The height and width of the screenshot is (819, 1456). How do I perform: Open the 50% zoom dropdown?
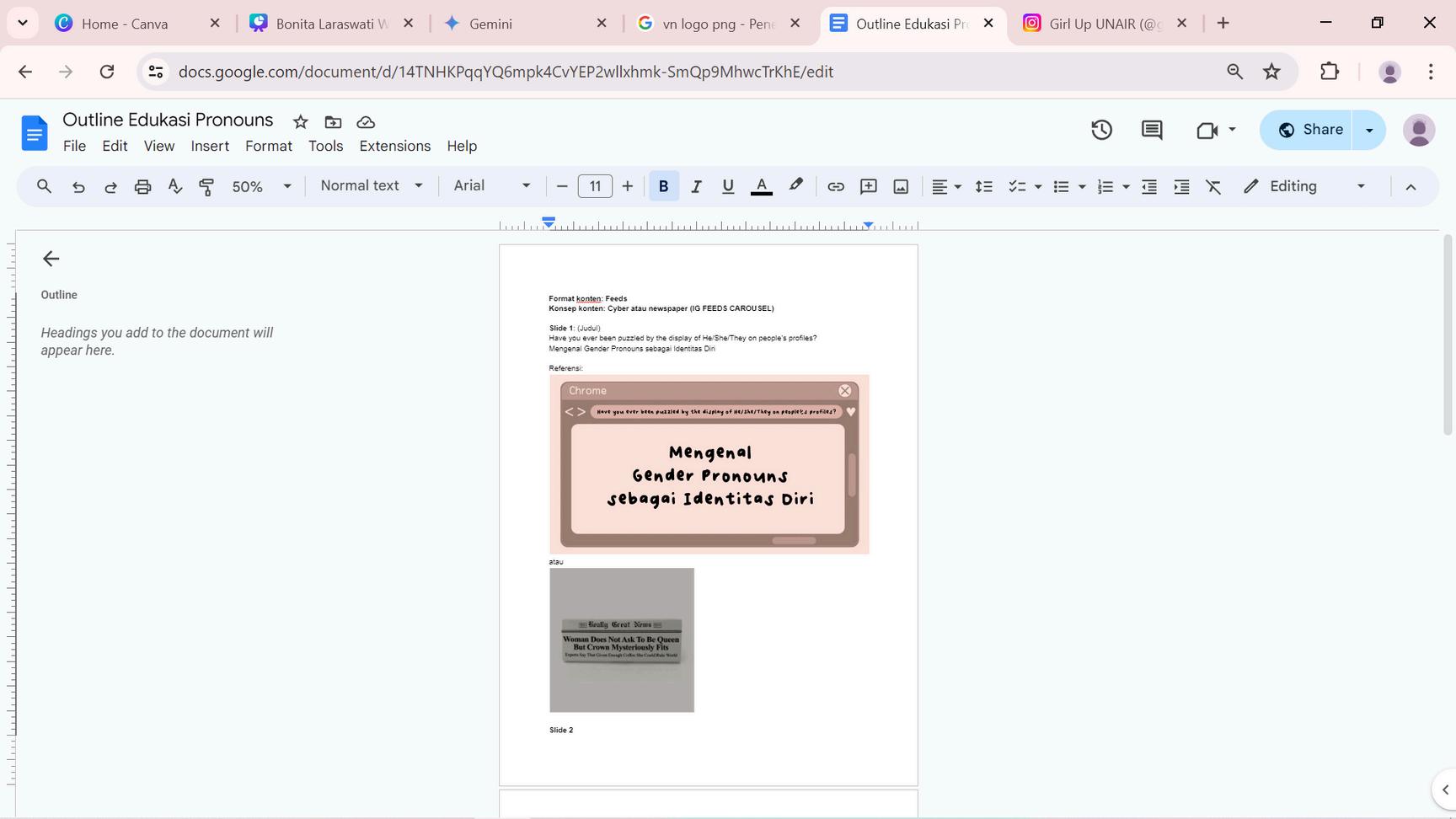261,186
